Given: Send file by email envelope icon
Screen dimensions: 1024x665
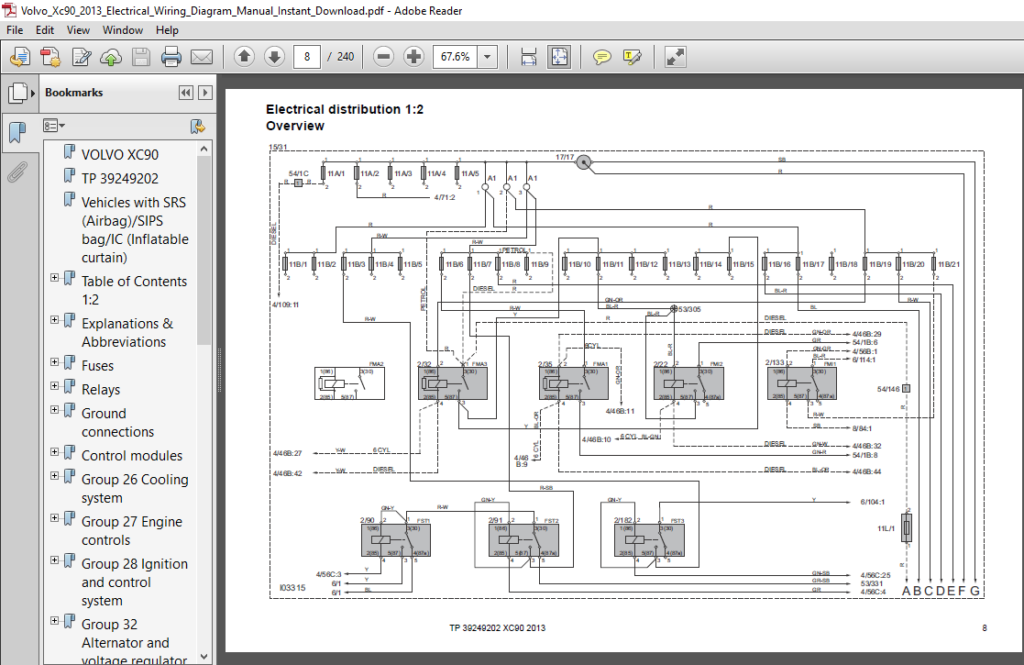Looking at the screenshot, I should pos(202,57).
